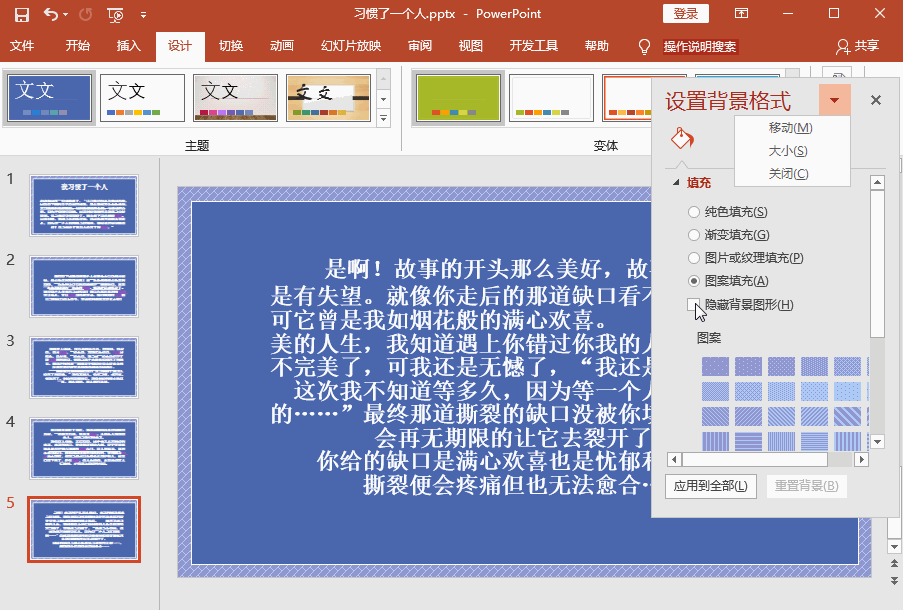The width and height of the screenshot is (903, 610).
Task: Go to previous slide double-arrow button
Action: pyautogui.click(x=894, y=564)
